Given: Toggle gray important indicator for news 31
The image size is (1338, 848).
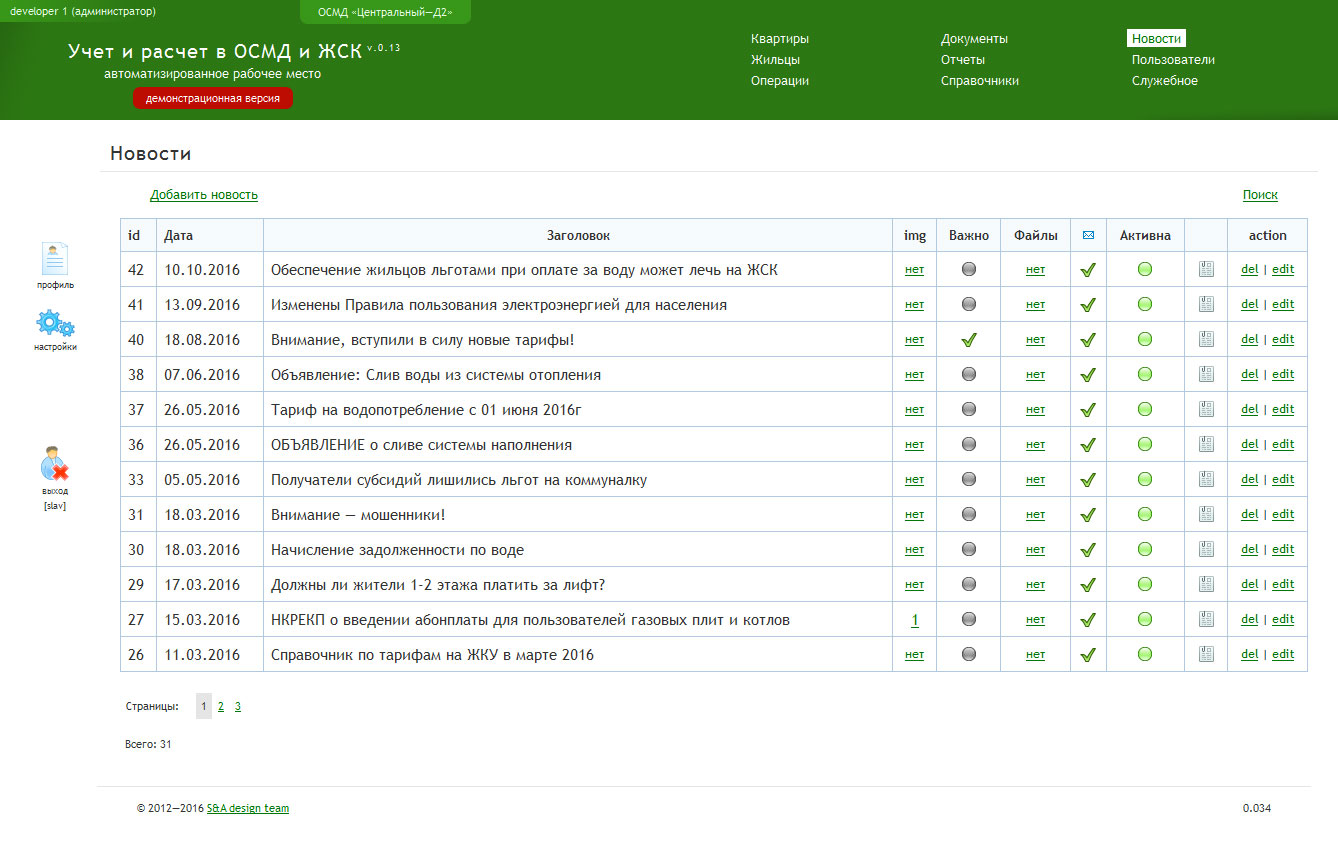Looking at the screenshot, I should click(x=968, y=514).
